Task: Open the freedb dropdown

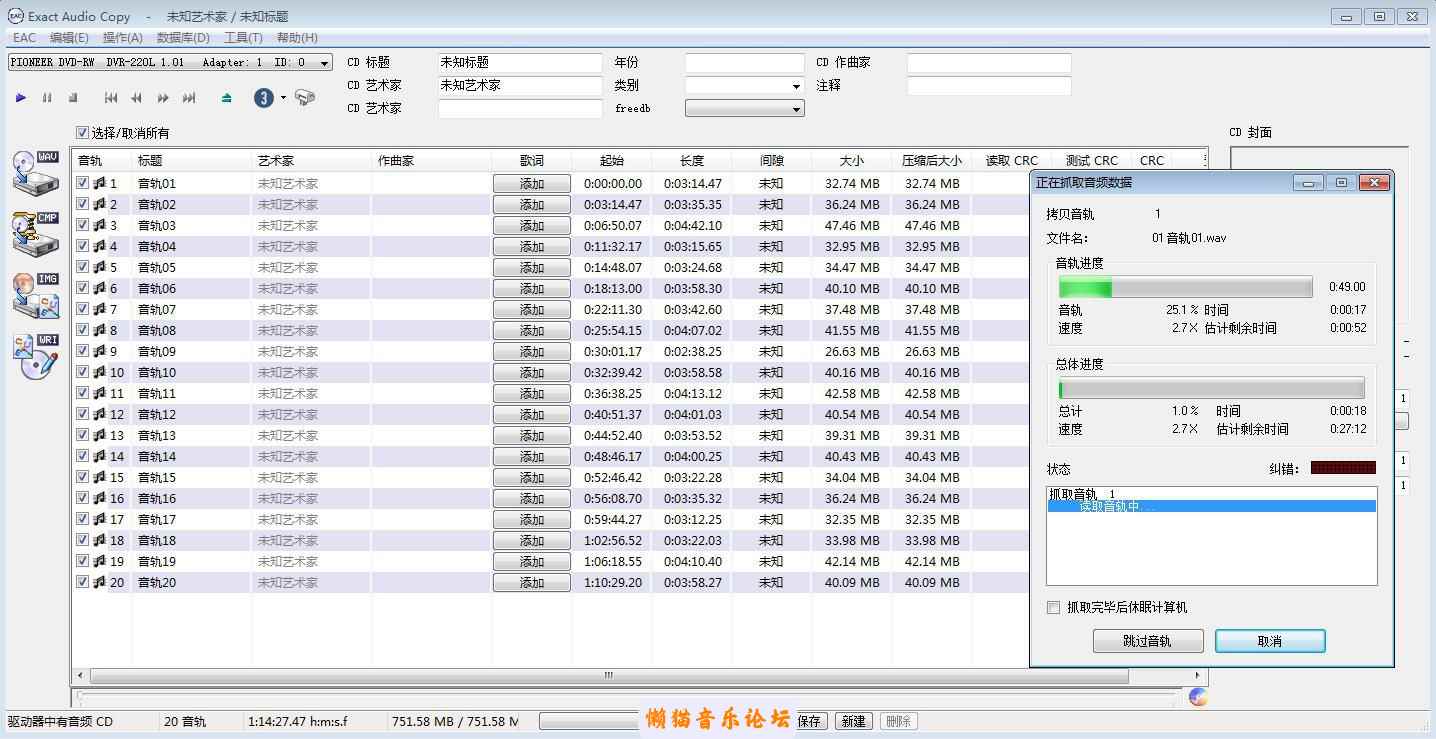Action: [744, 108]
